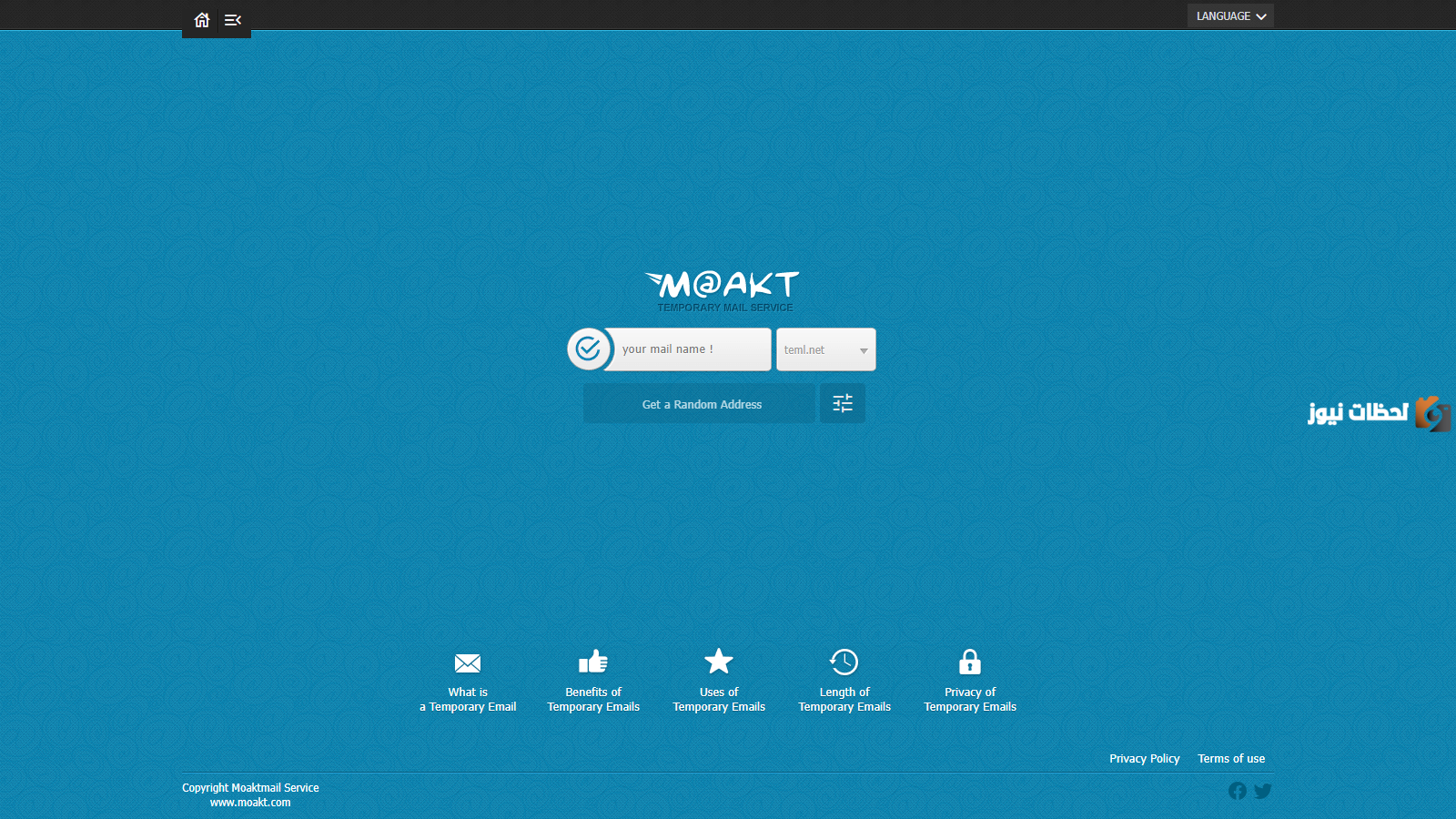Open the sliders settings icon button
The width and height of the screenshot is (1456, 819).
point(843,403)
